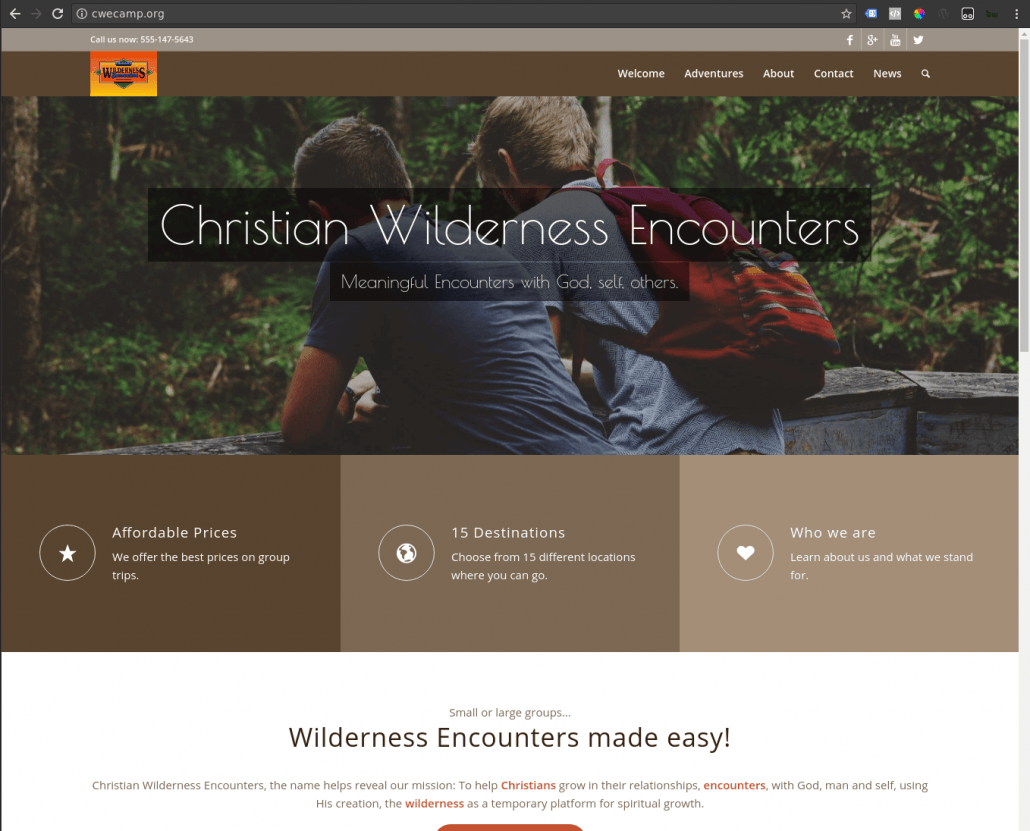Image resolution: width=1030 pixels, height=831 pixels.
Task: Click the Wilderness Encounters logo
Action: (123, 74)
